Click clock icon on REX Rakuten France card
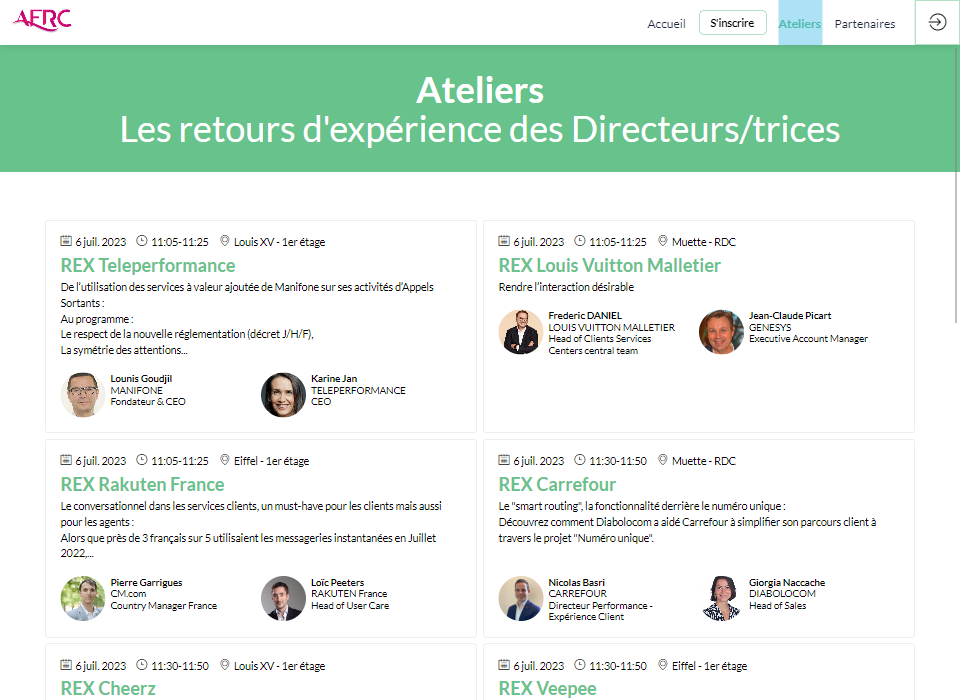The image size is (960, 700). 141,459
